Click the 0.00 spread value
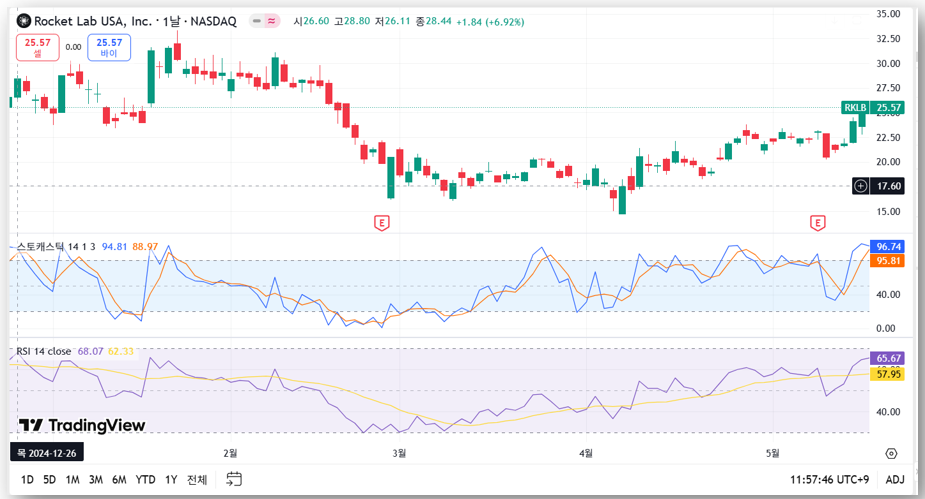The height and width of the screenshot is (499, 925). [73, 47]
